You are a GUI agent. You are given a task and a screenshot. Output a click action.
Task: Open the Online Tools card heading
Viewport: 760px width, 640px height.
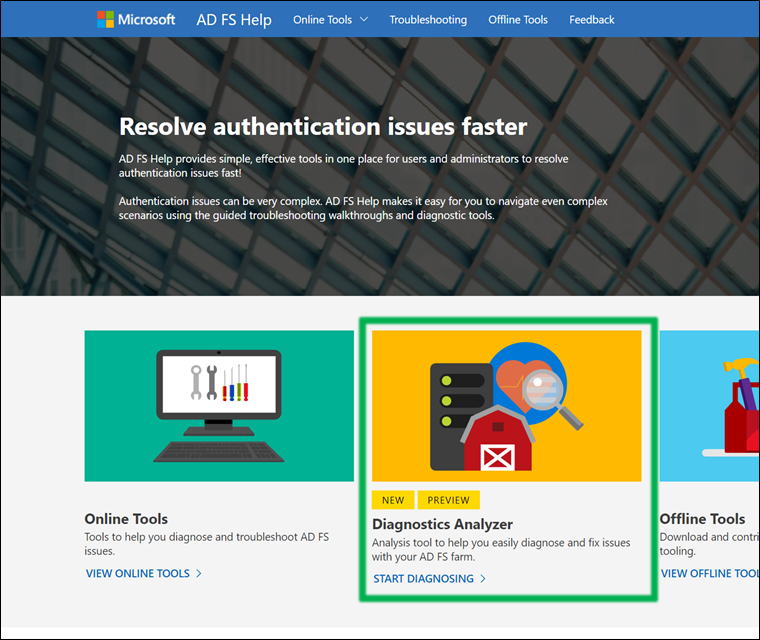click(126, 519)
